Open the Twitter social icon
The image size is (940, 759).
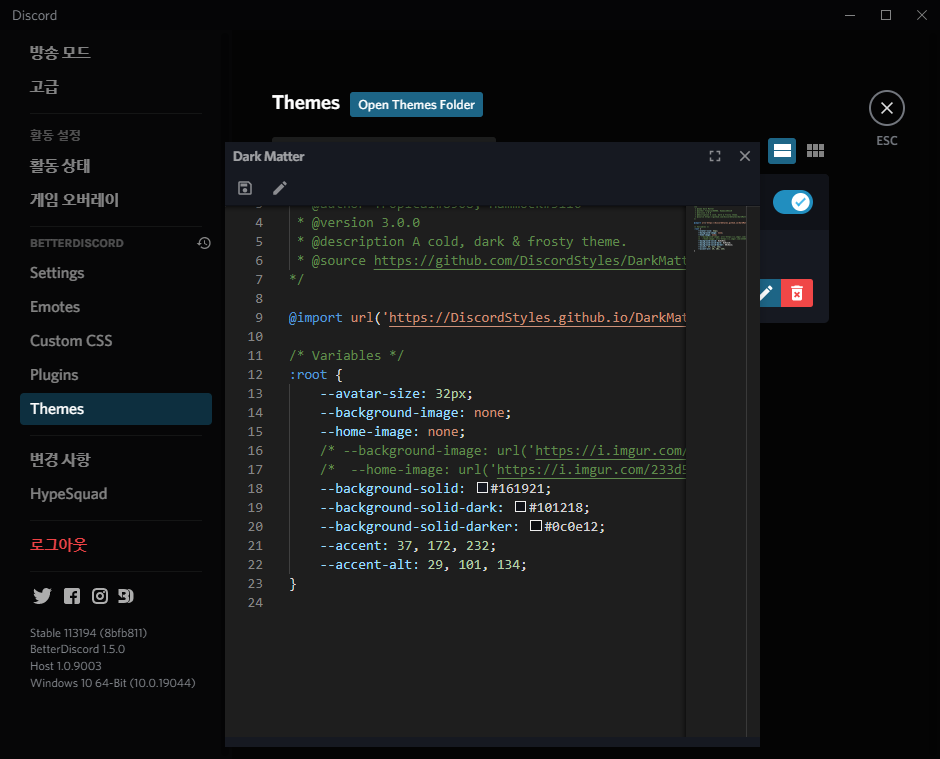(42, 596)
